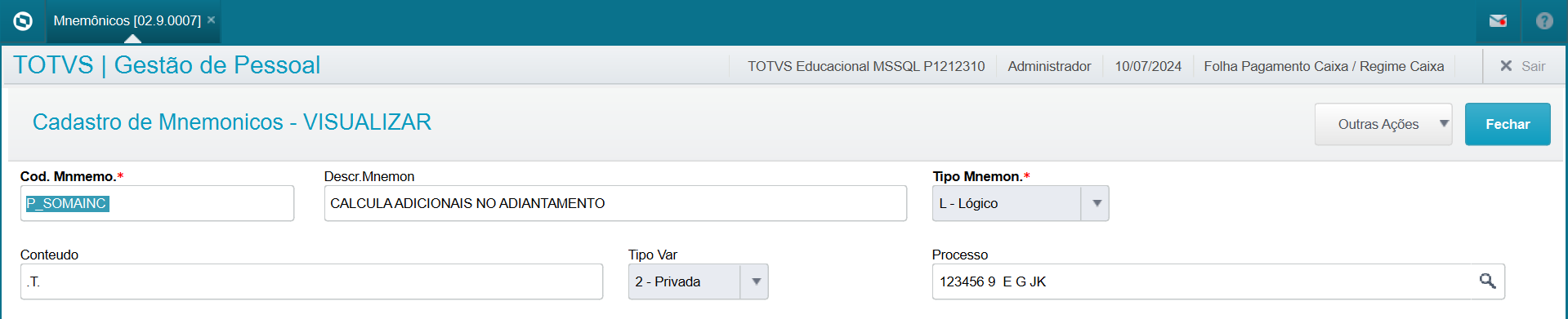
Task: Open the Tipo Mnemon dropdown showing L - Lógico
Action: click(1021, 203)
